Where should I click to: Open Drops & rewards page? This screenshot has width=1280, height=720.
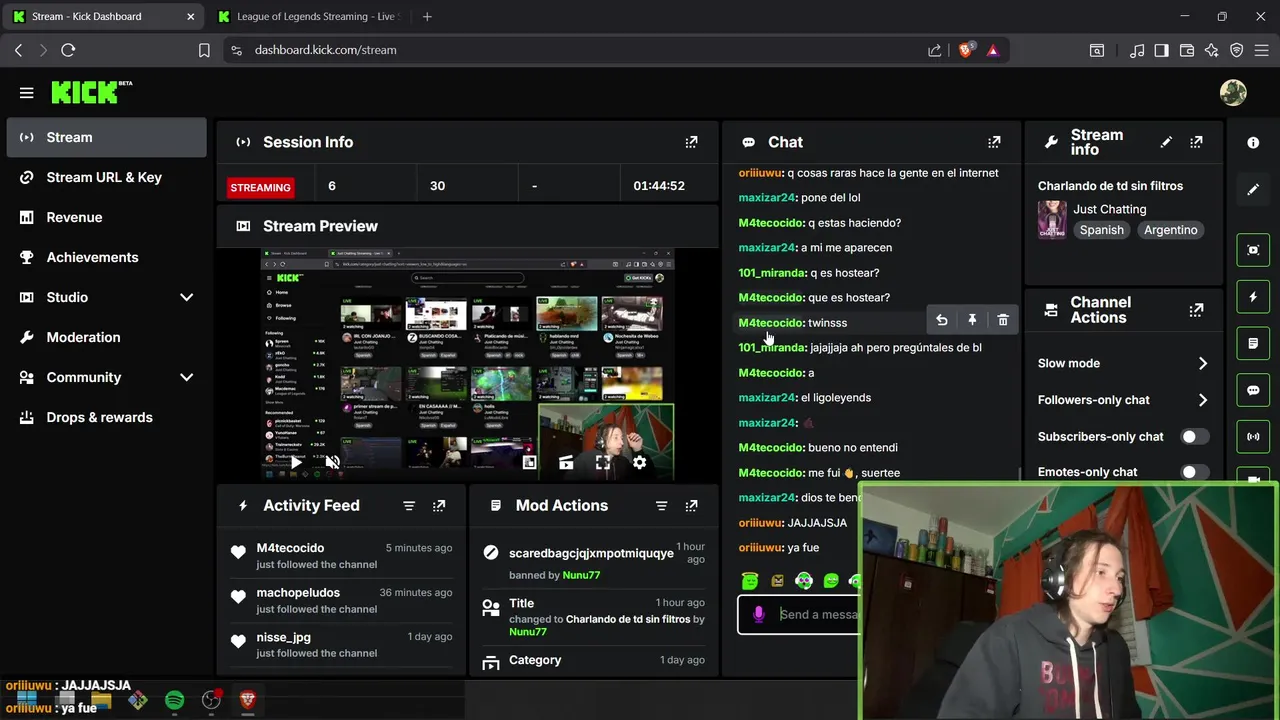106,417
